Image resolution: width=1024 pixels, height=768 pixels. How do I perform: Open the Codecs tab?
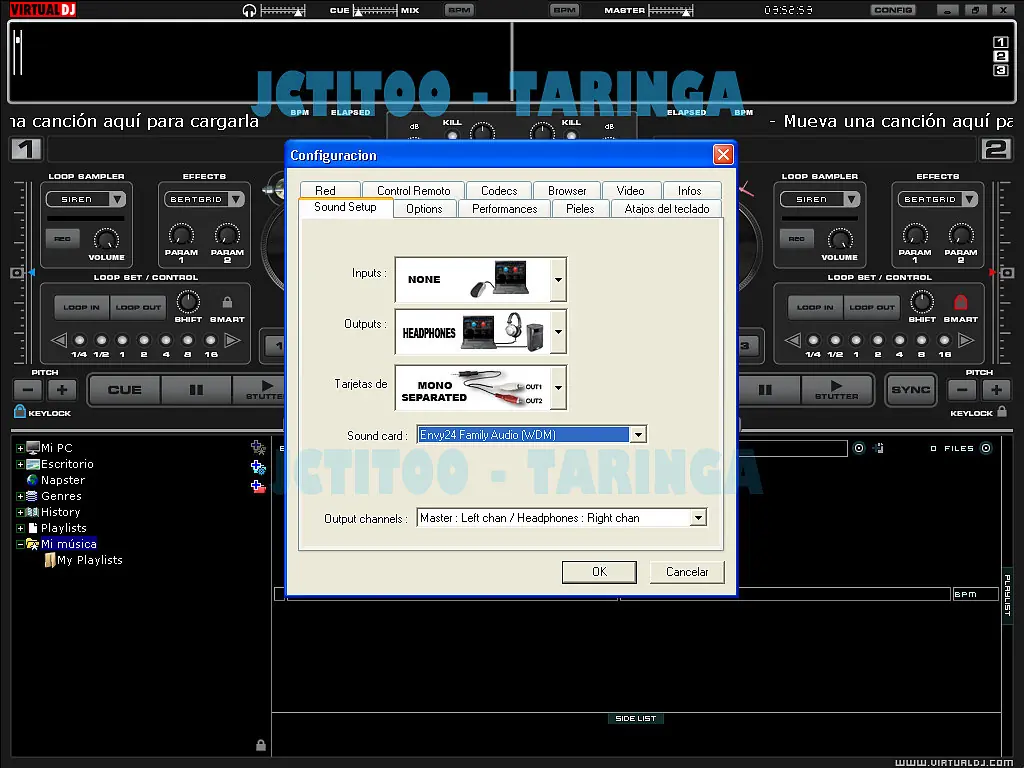(x=499, y=190)
